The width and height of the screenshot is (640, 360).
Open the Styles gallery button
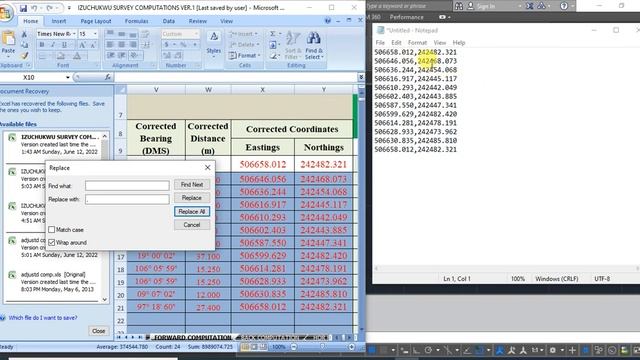pos(213,43)
